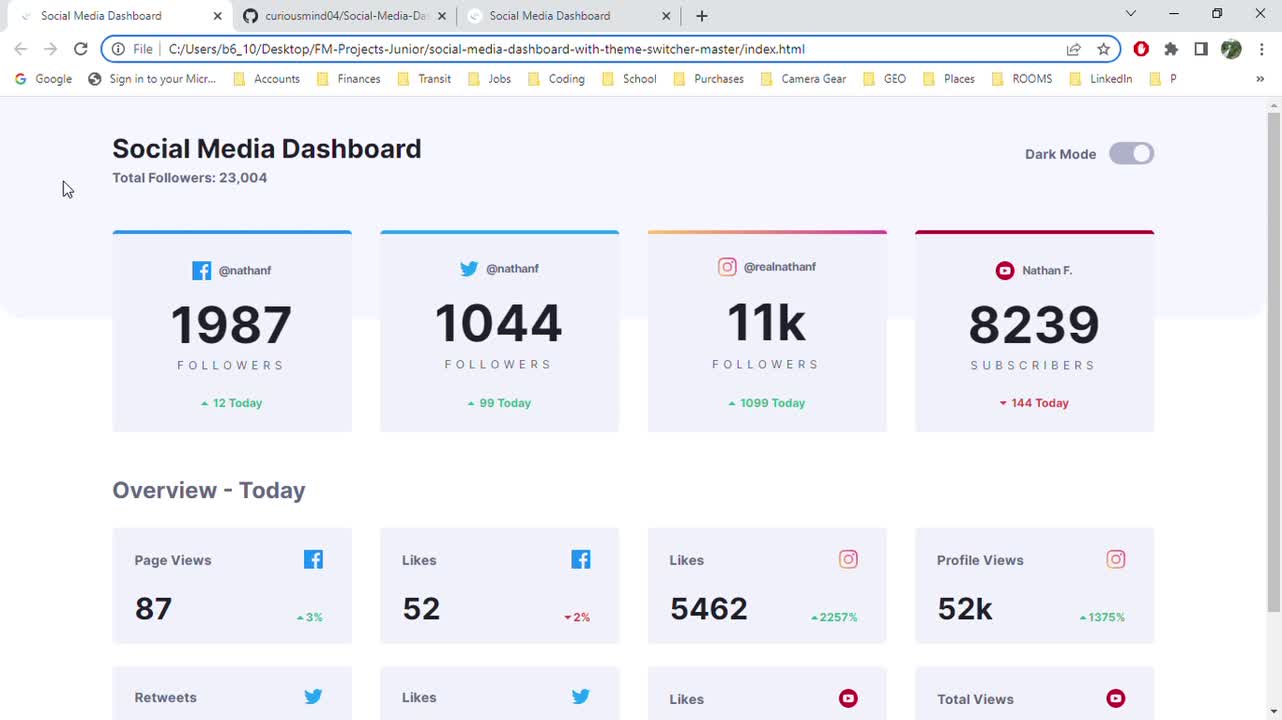Expand the tab search dropdown arrow
This screenshot has width=1282, height=720.
(1131, 14)
